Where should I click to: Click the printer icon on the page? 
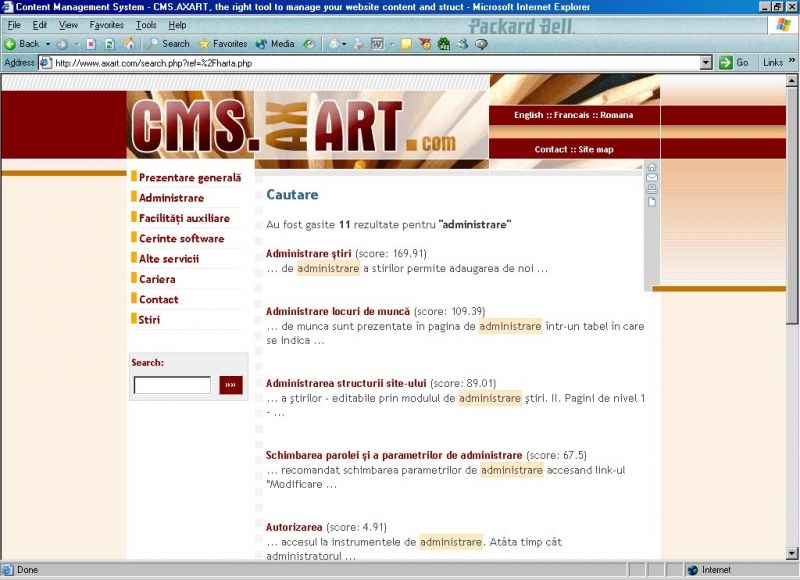pos(652,190)
